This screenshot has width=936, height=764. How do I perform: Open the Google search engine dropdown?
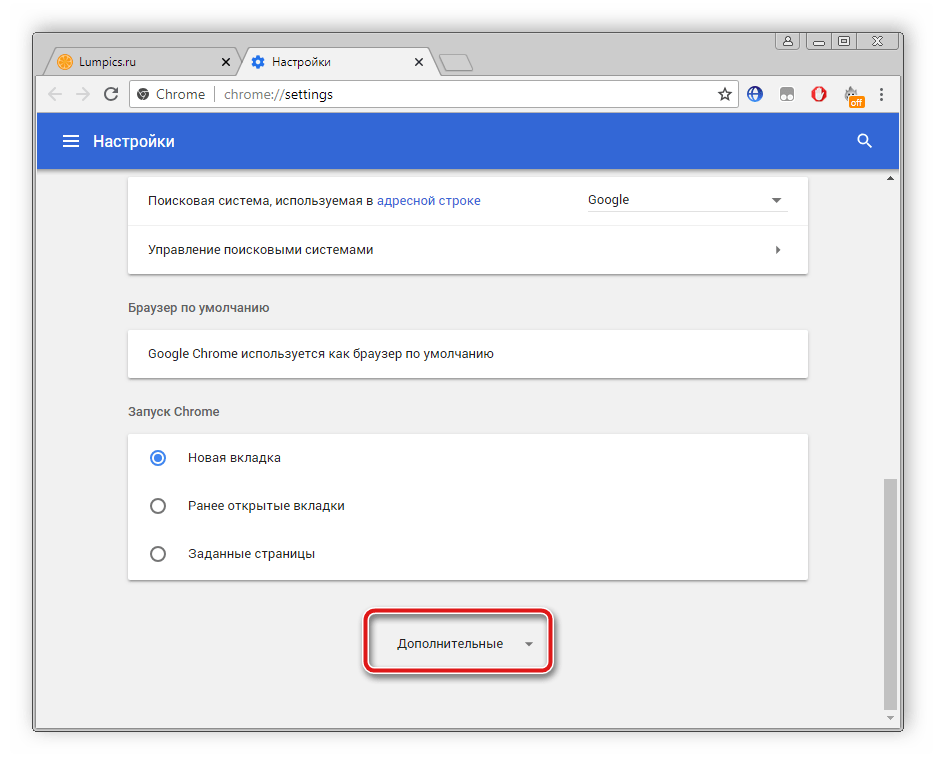(x=686, y=200)
